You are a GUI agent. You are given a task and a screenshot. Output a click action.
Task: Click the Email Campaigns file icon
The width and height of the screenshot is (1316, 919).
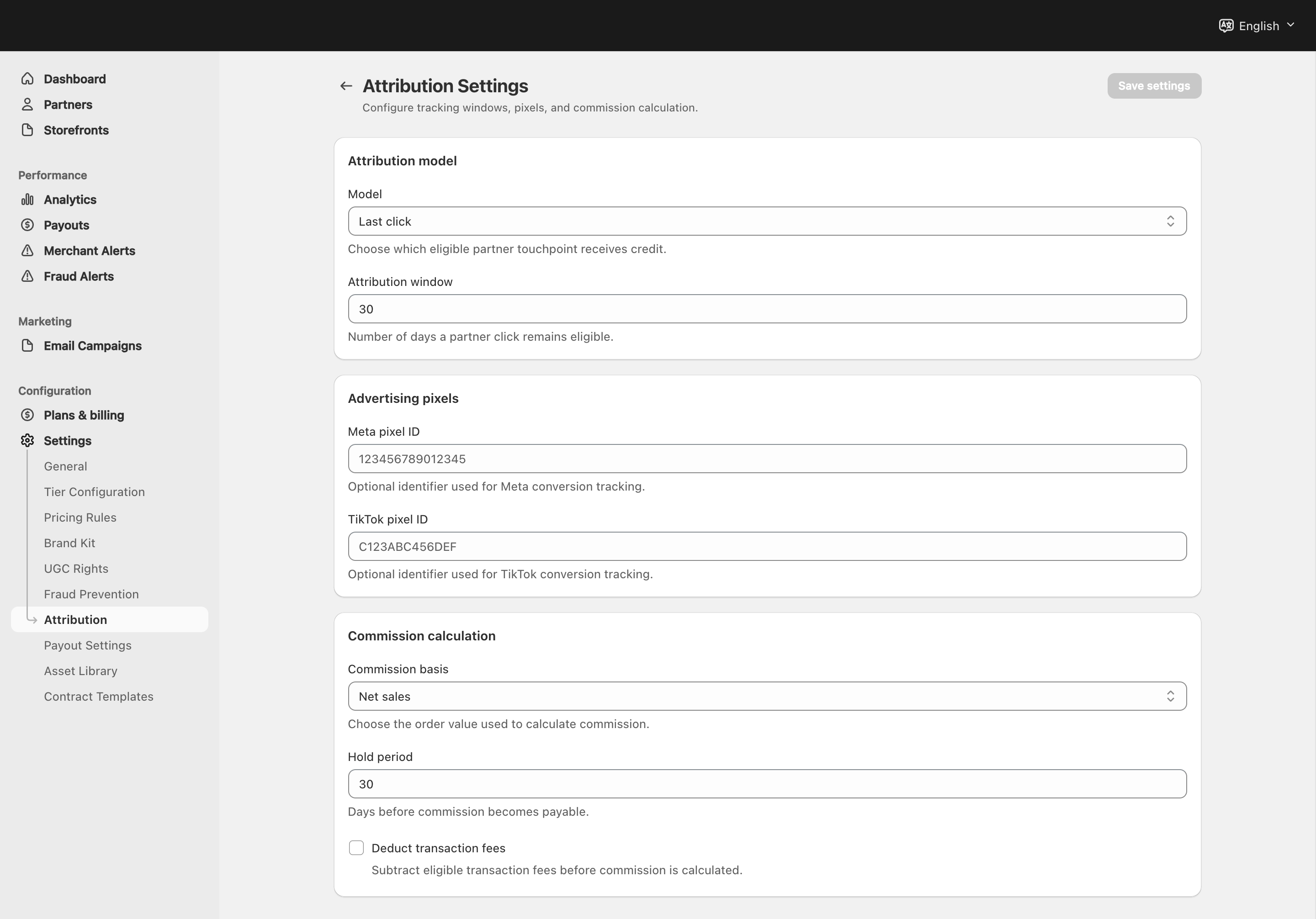(27, 345)
